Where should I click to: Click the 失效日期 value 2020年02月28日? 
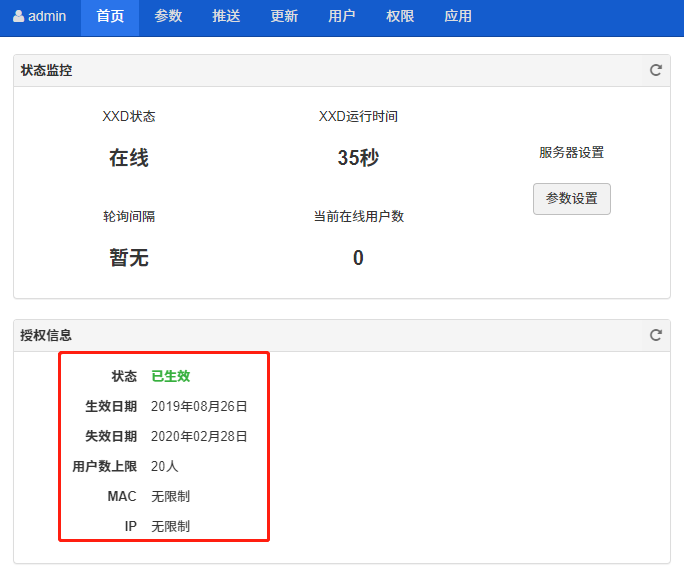click(x=199, y=437)
